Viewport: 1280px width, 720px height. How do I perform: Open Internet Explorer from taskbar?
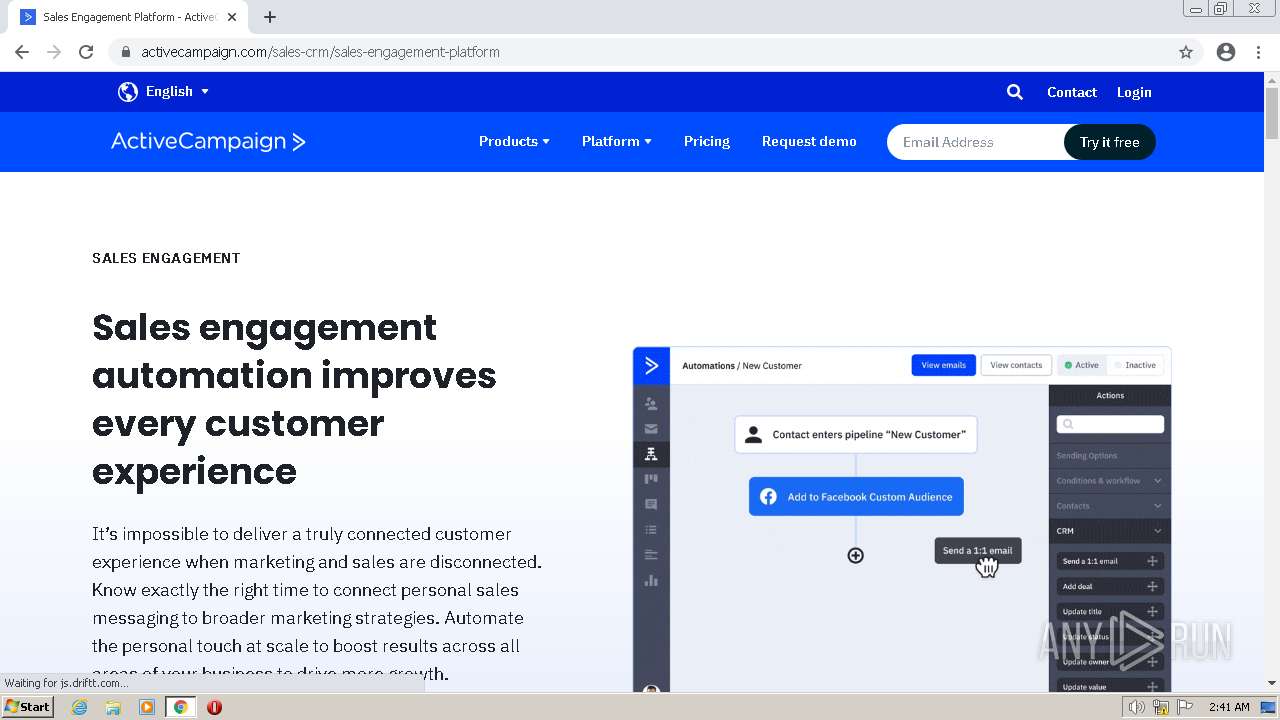[80, 707]
